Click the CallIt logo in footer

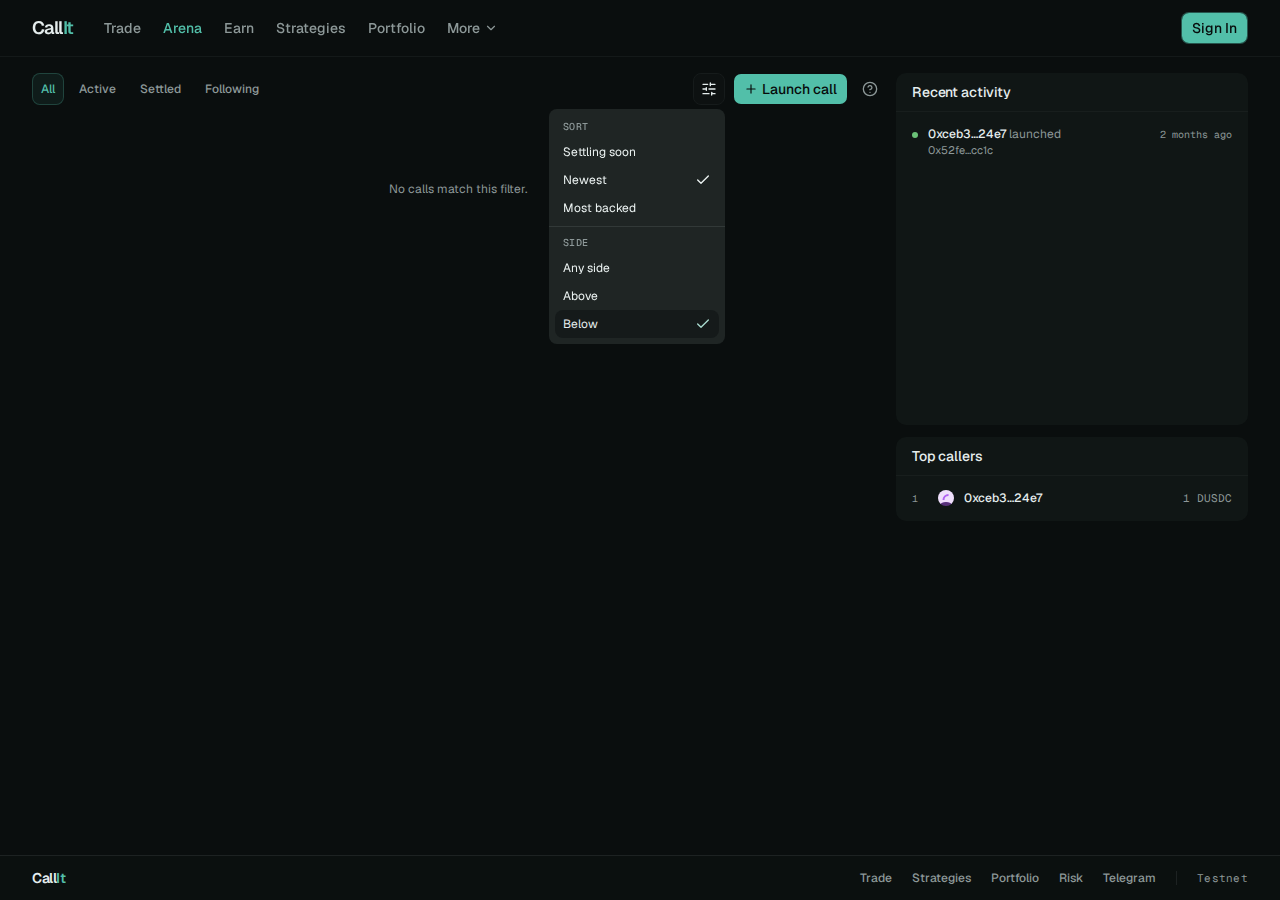click(49, 878)
